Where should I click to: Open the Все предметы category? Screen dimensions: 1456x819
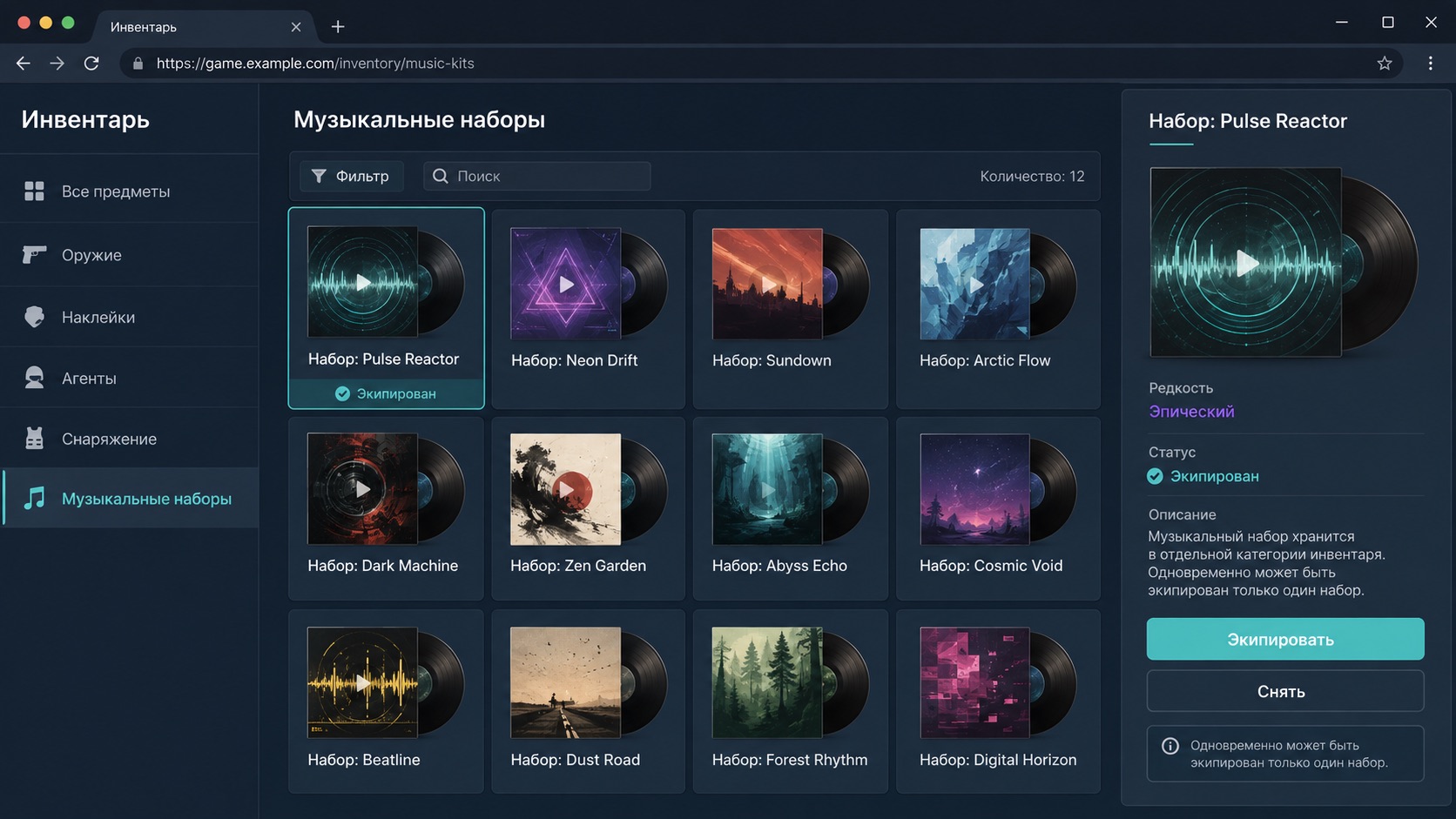130,191
